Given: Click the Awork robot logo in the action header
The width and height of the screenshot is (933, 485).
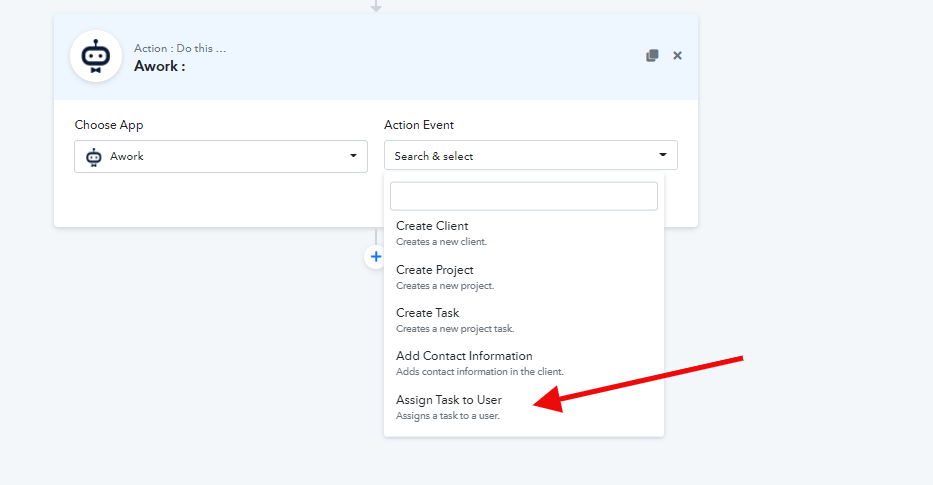Looking at the screenshot, I should point(96,56).
